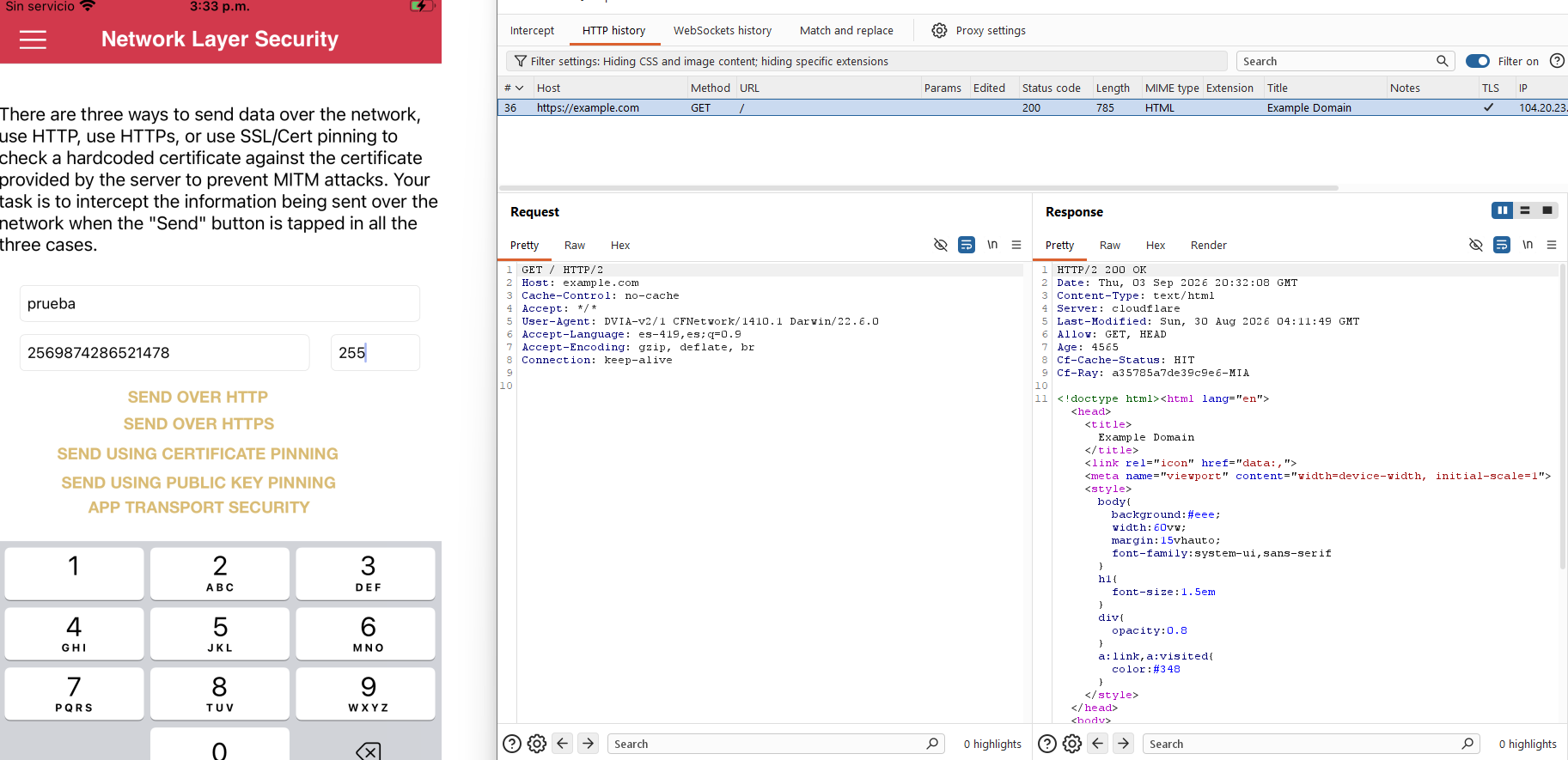1568x760 pixels.
Task: Open the hamburger menu in the DVIA app
Action: point(33,40)
